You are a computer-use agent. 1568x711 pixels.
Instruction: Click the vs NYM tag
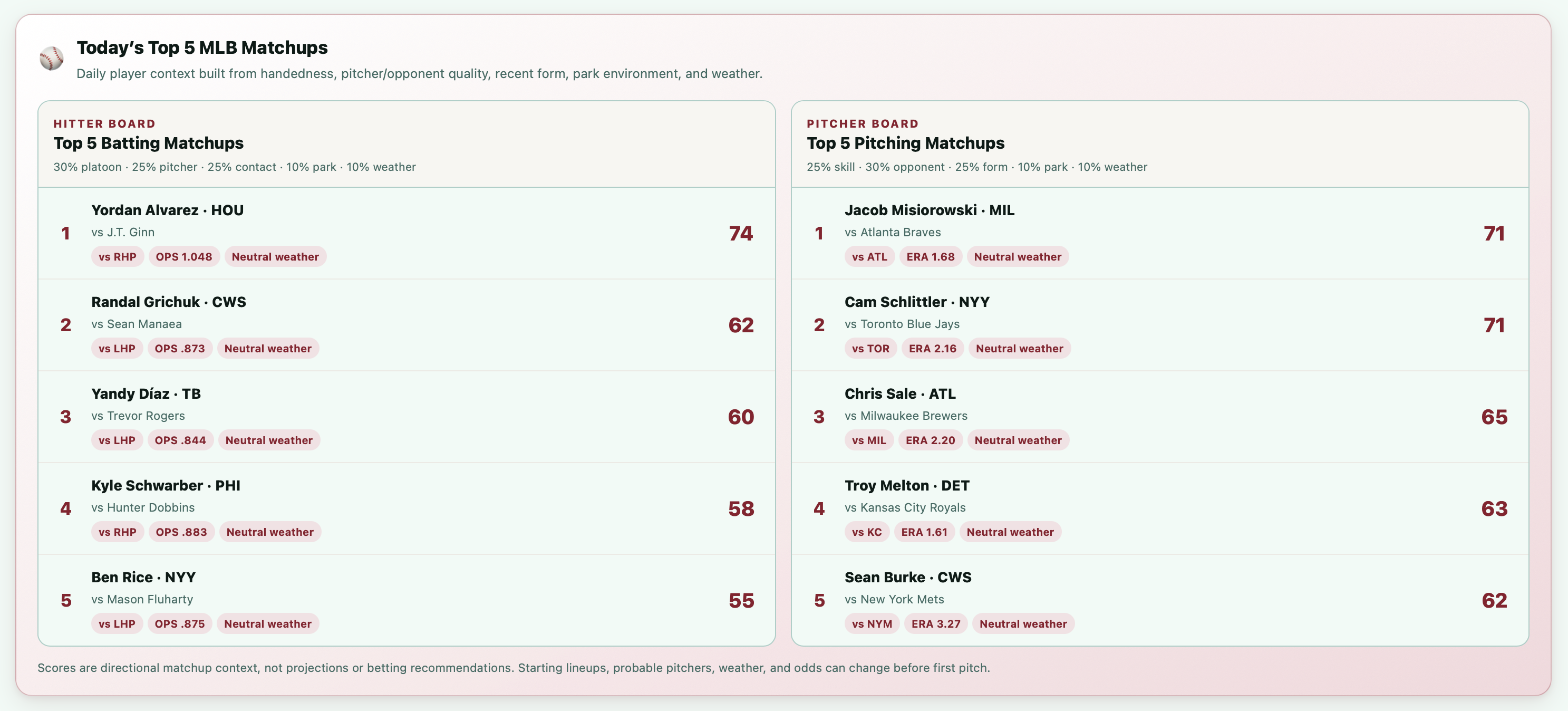tap(872, 624)
